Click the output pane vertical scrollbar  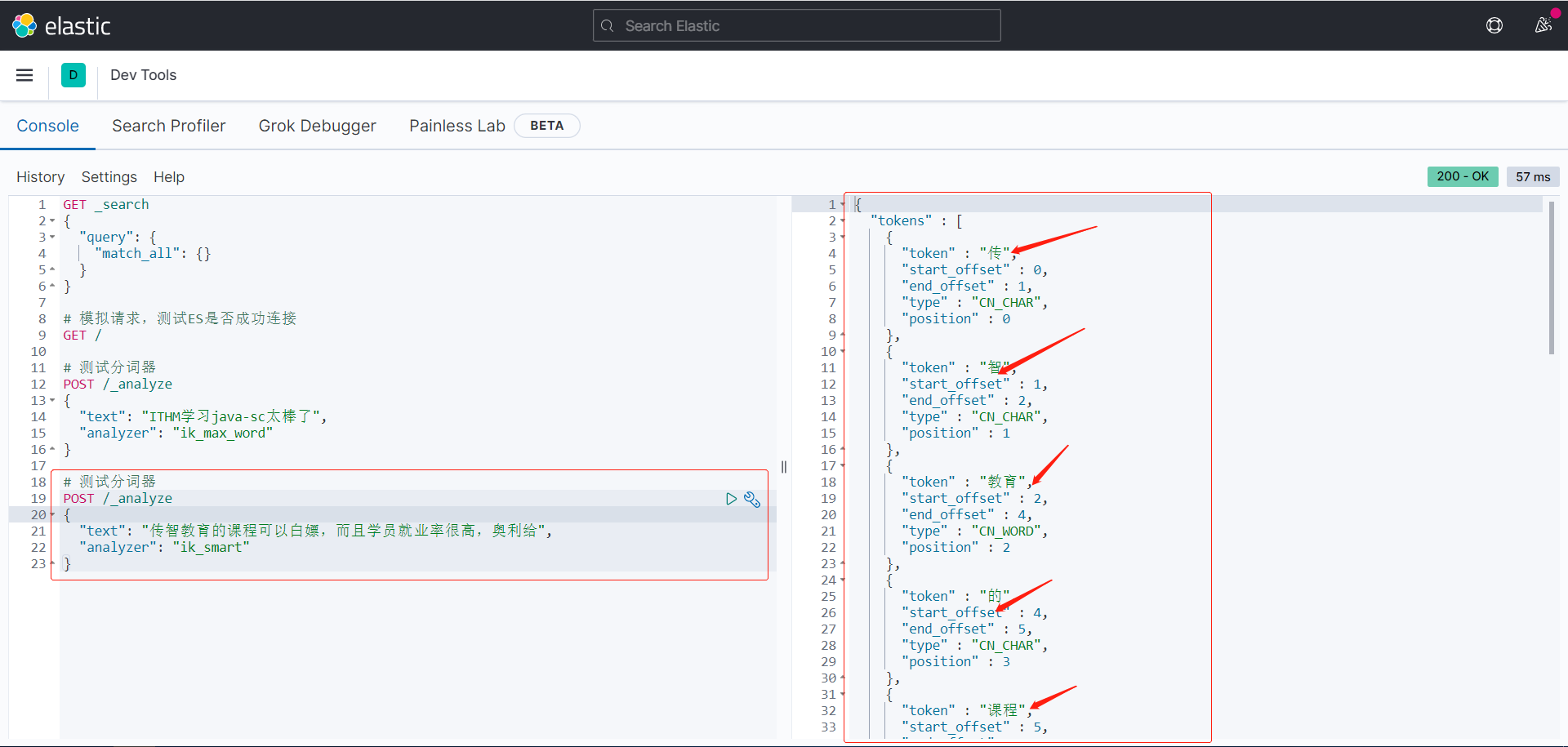[1551, 278]
